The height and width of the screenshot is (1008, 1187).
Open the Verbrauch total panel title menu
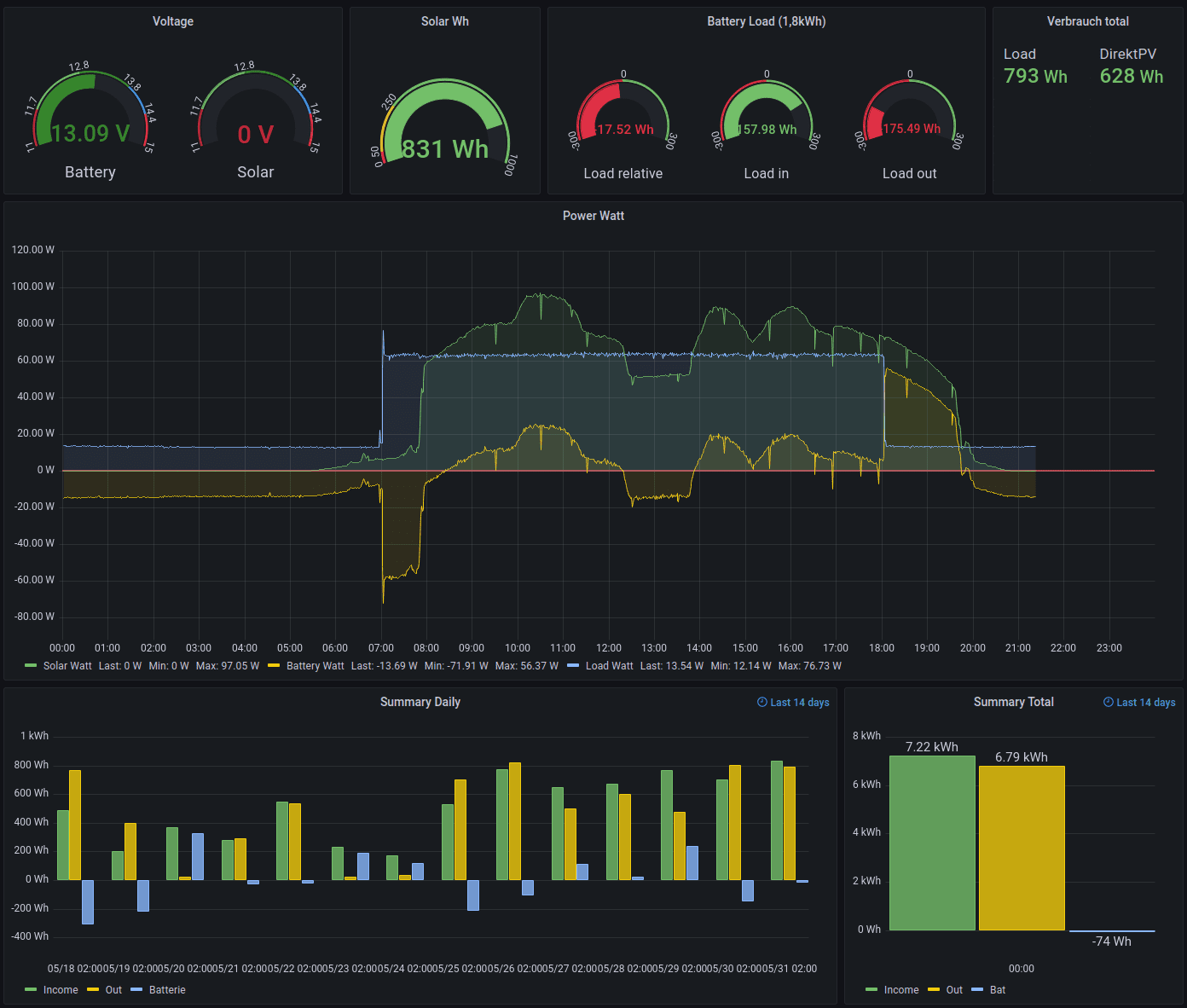1088,21
